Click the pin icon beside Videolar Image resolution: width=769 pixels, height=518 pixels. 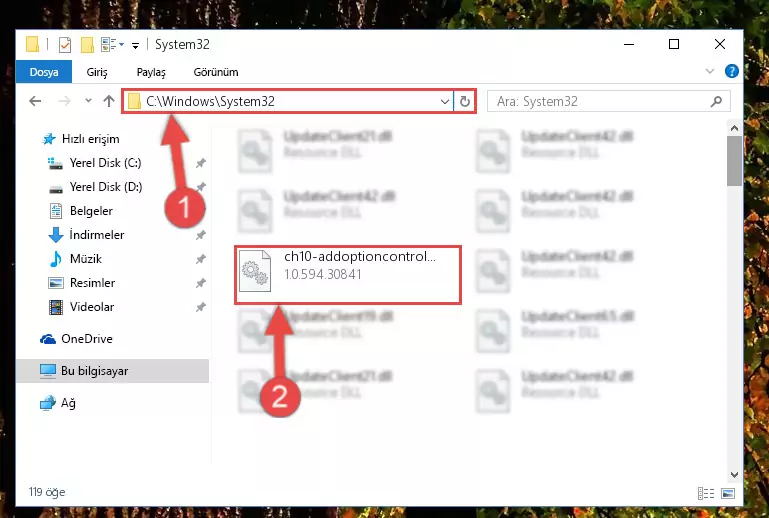[201, 308]
